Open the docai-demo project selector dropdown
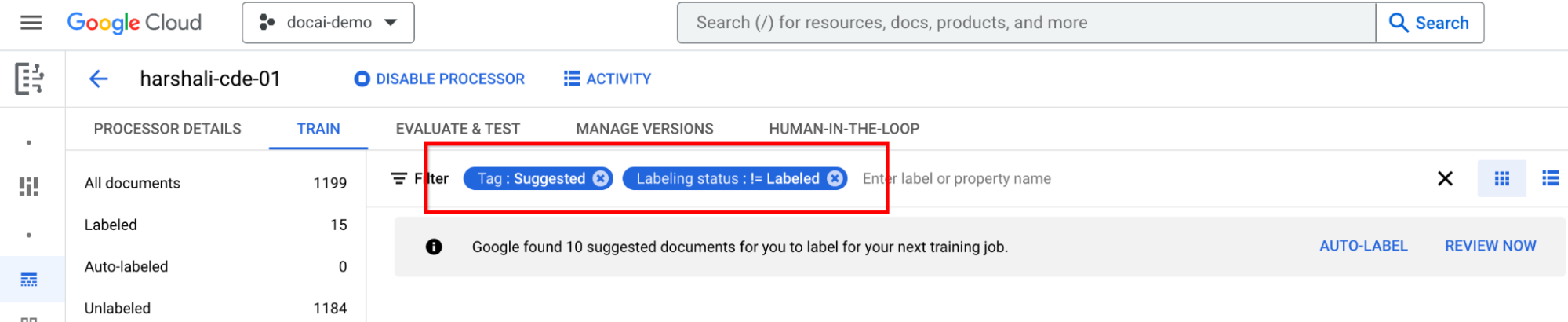This screenshot has width=1568, height=322. click(x=328, y=23)
